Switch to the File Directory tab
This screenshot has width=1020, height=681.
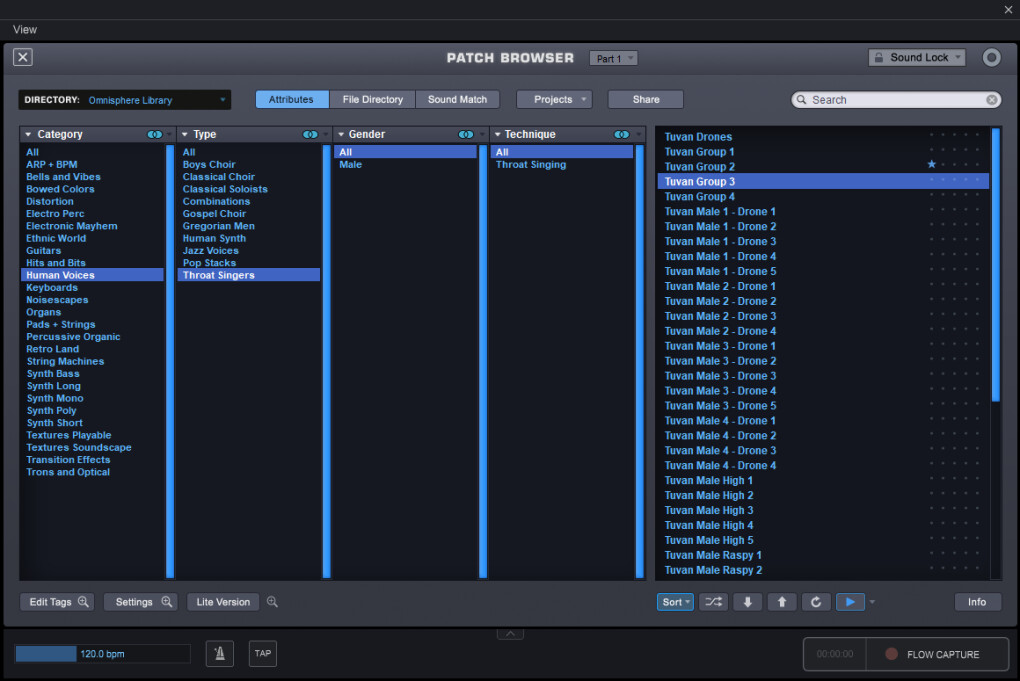click(x=373, y=100)
